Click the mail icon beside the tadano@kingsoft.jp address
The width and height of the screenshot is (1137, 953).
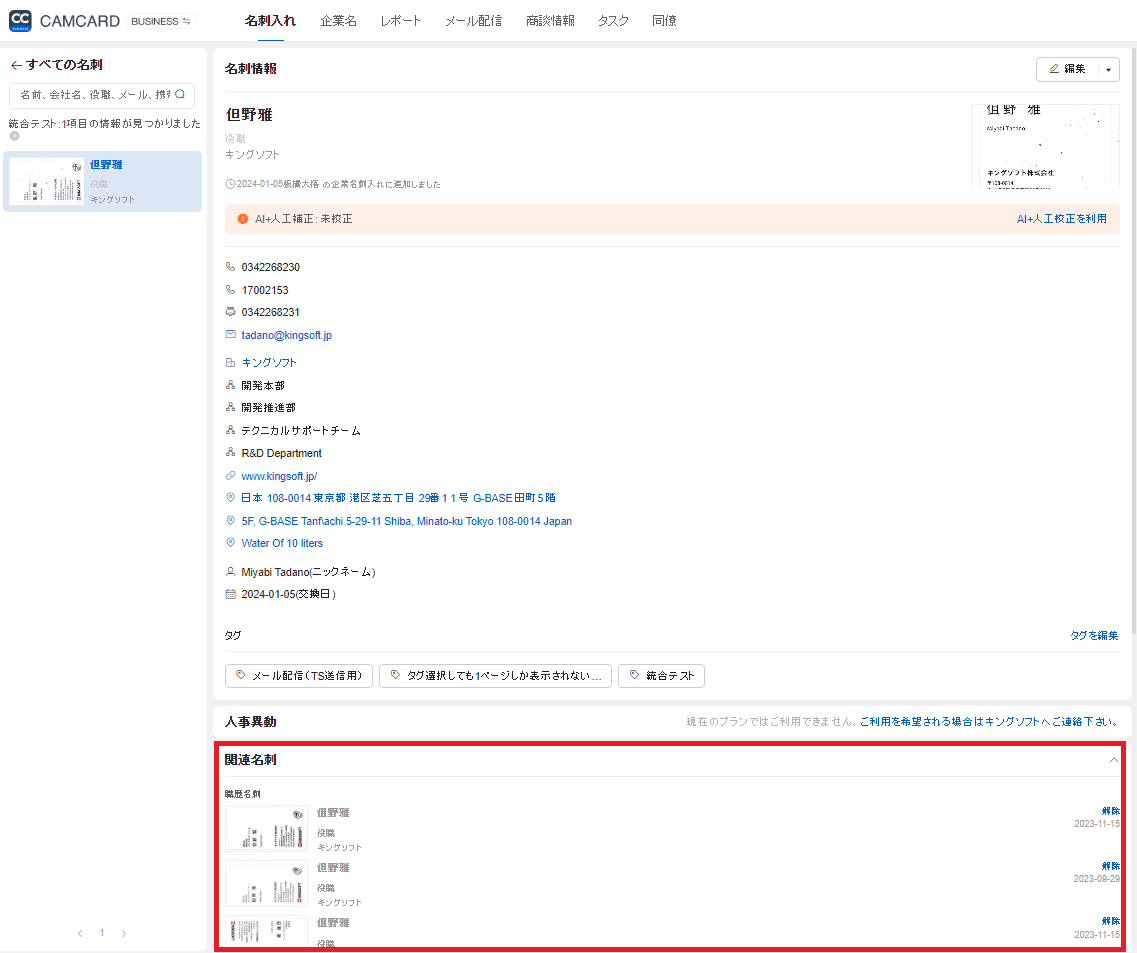coord(231,334)
